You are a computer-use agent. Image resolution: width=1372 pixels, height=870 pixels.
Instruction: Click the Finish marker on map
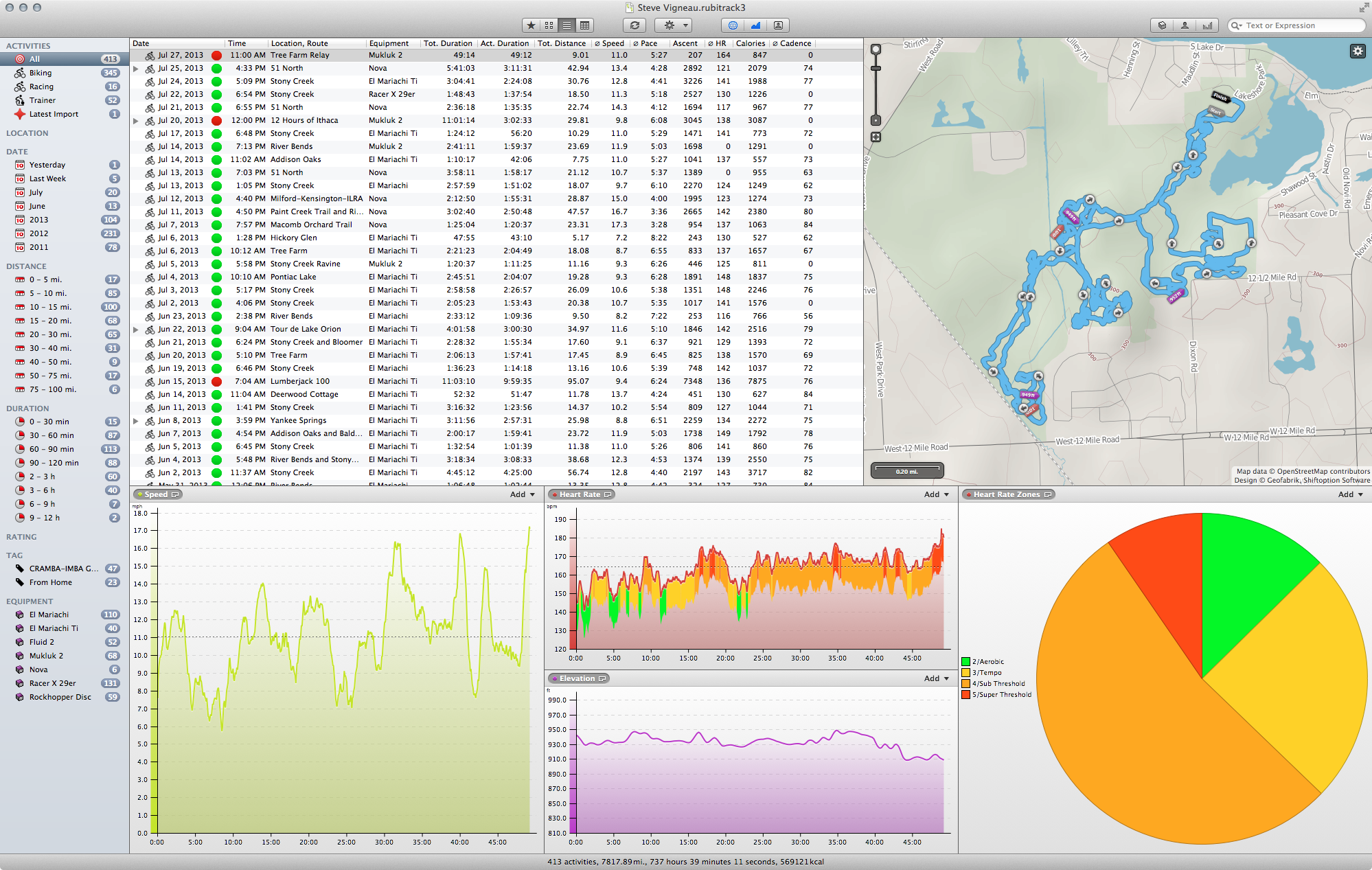point(1220,96)
